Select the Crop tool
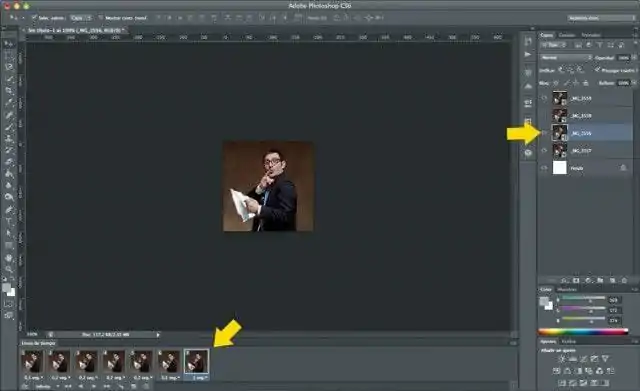Screen dimensions: 640x391 click(9, 91)
